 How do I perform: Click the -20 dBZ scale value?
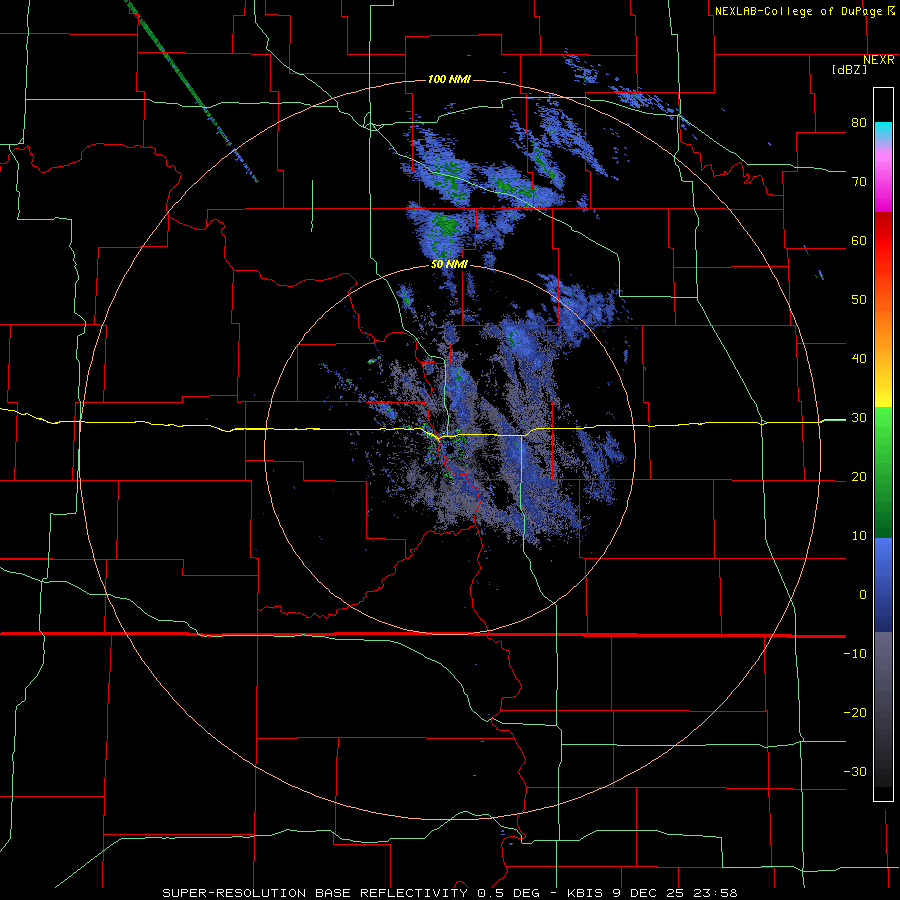pos(855,713)
